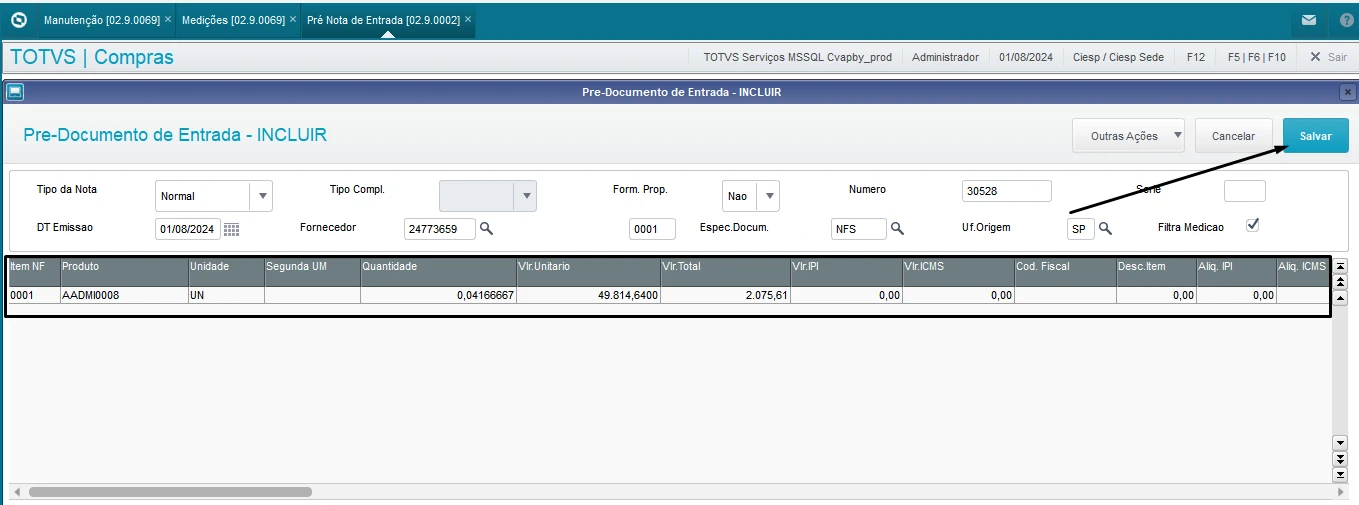Open the Form. Prop. dropdown
The height and width of the screenshot is (505, 1359).
click(x=768, y=196)
